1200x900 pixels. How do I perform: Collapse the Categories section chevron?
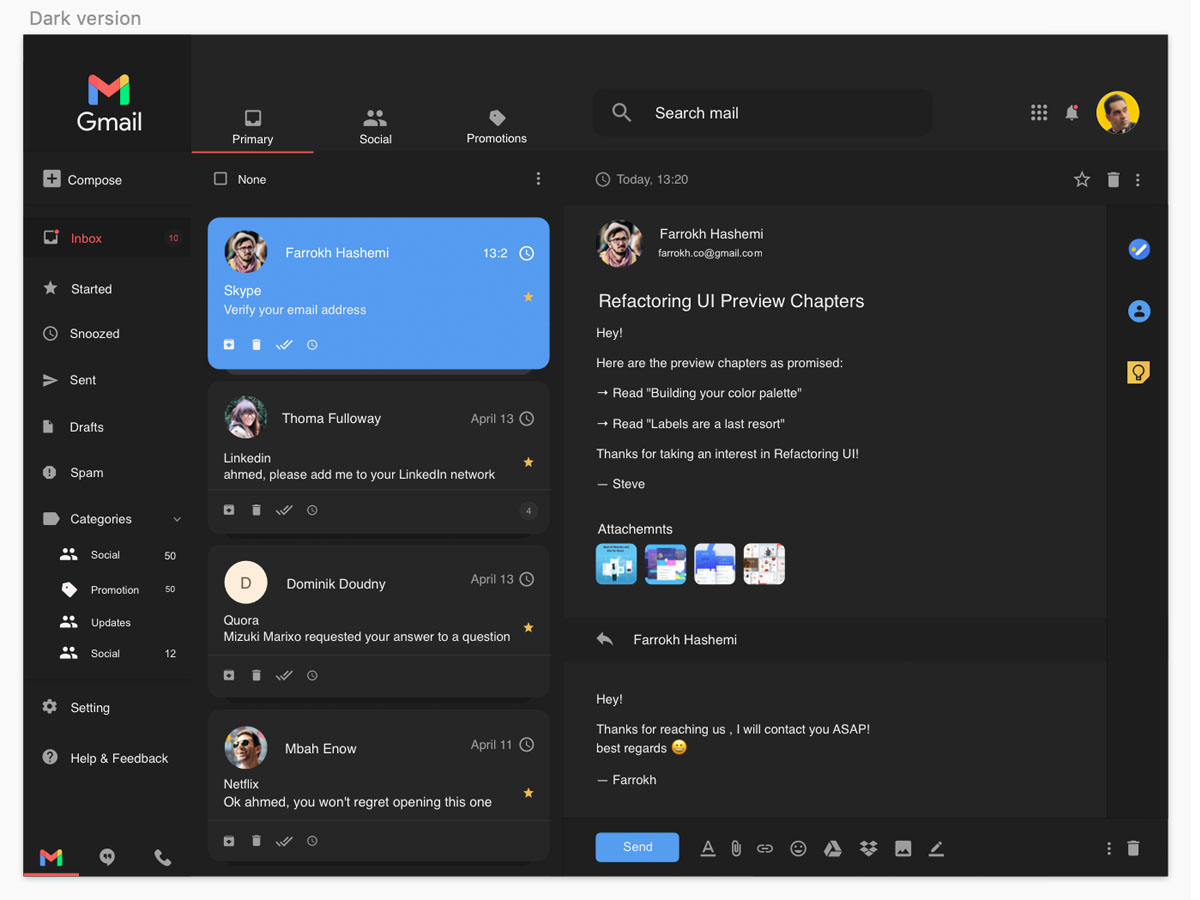tap(177, 520)
